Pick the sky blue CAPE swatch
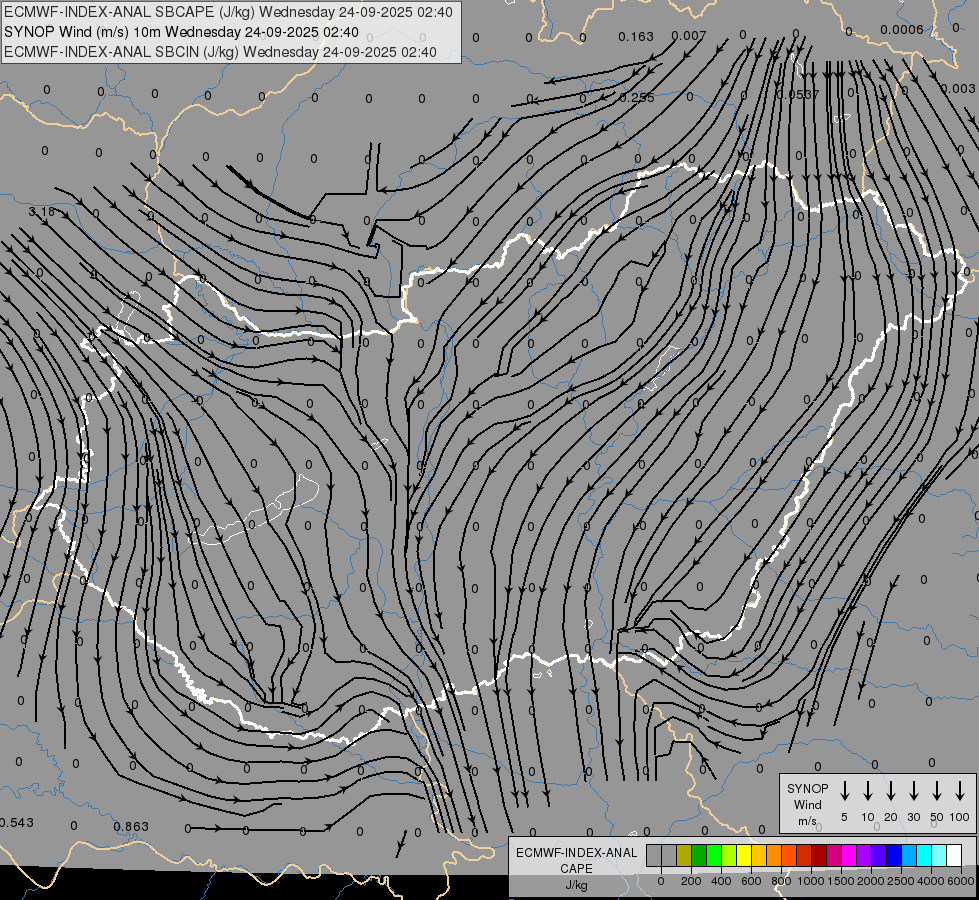The height and width of the screenshot is (900, 979). pyautogui.click(x=910, y=855)
